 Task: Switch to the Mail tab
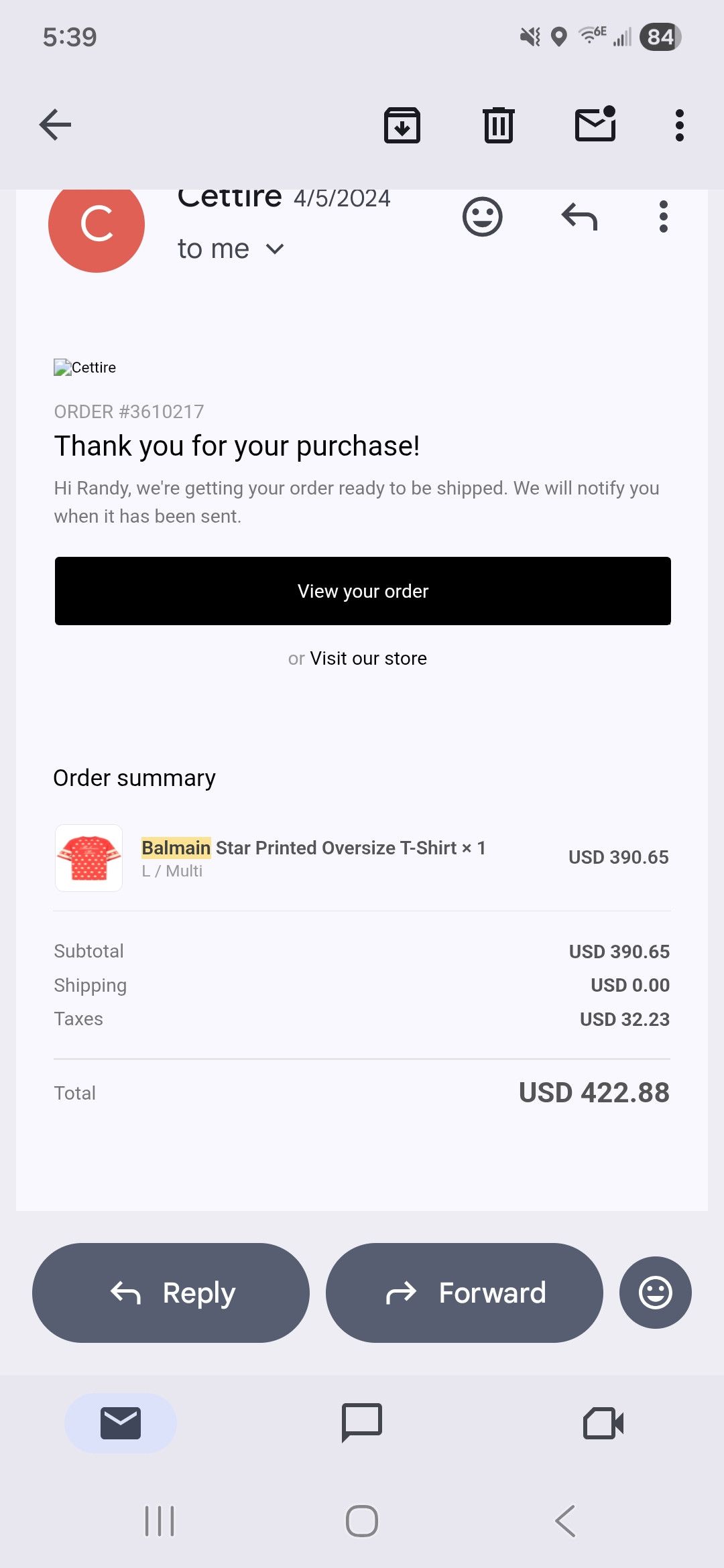click(x=121, y=1423)
